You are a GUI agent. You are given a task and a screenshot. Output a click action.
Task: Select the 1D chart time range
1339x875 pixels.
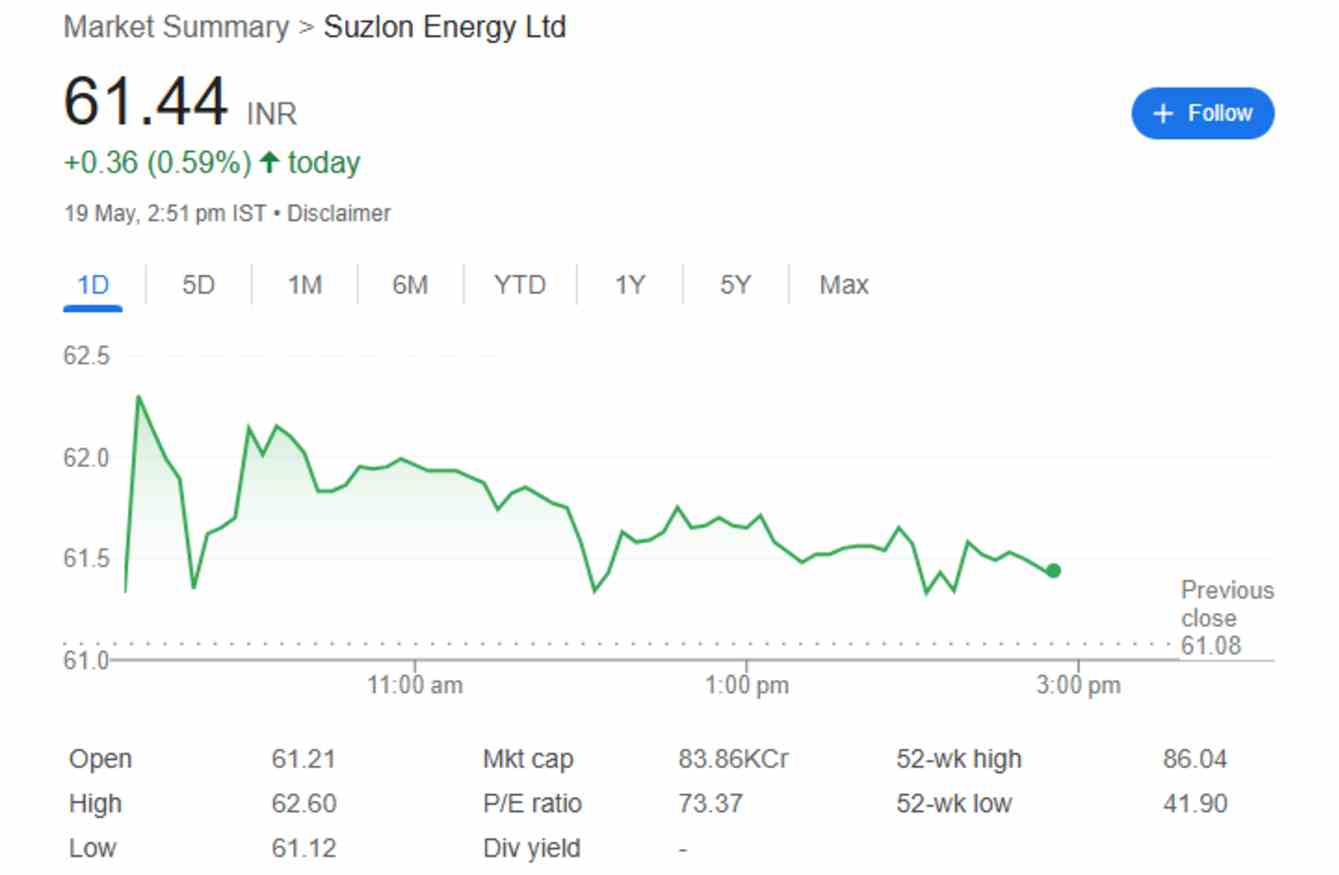[x=92, y=284]
